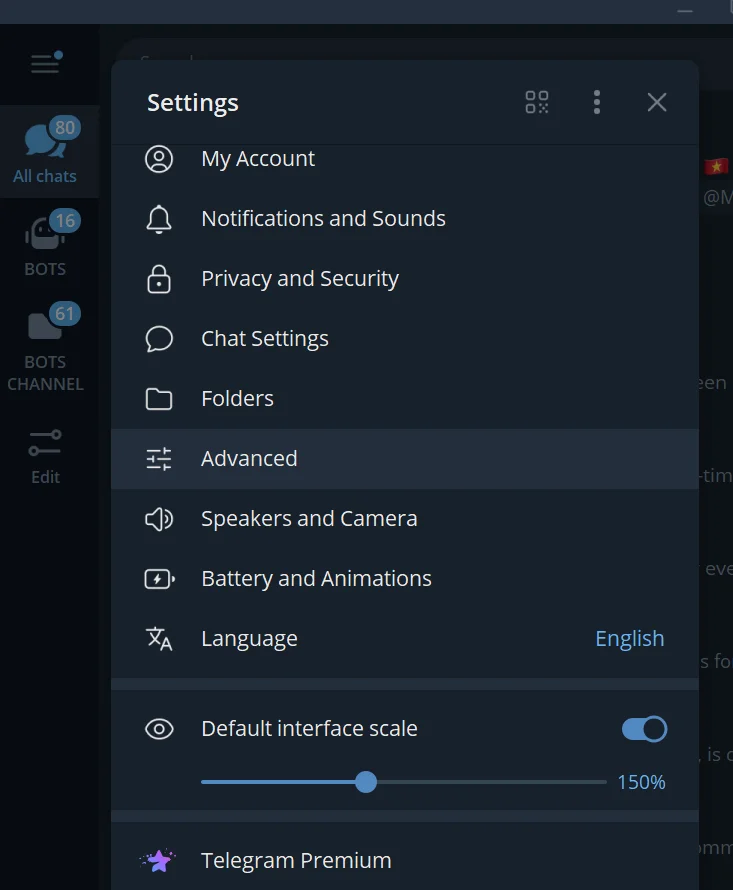Click the Advanced sliders icon

159,459
